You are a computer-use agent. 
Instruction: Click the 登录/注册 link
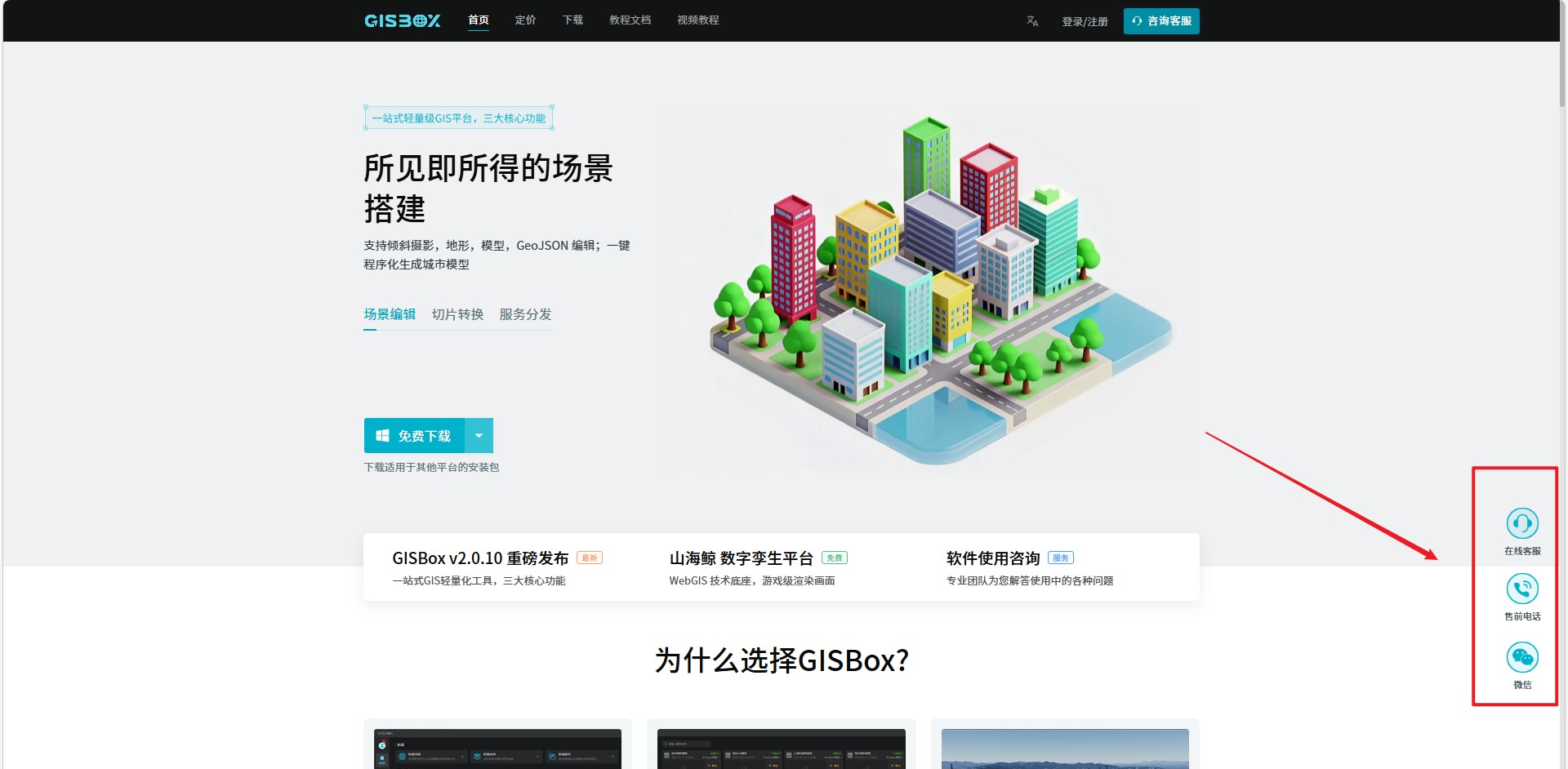(x=1085, y=22)
